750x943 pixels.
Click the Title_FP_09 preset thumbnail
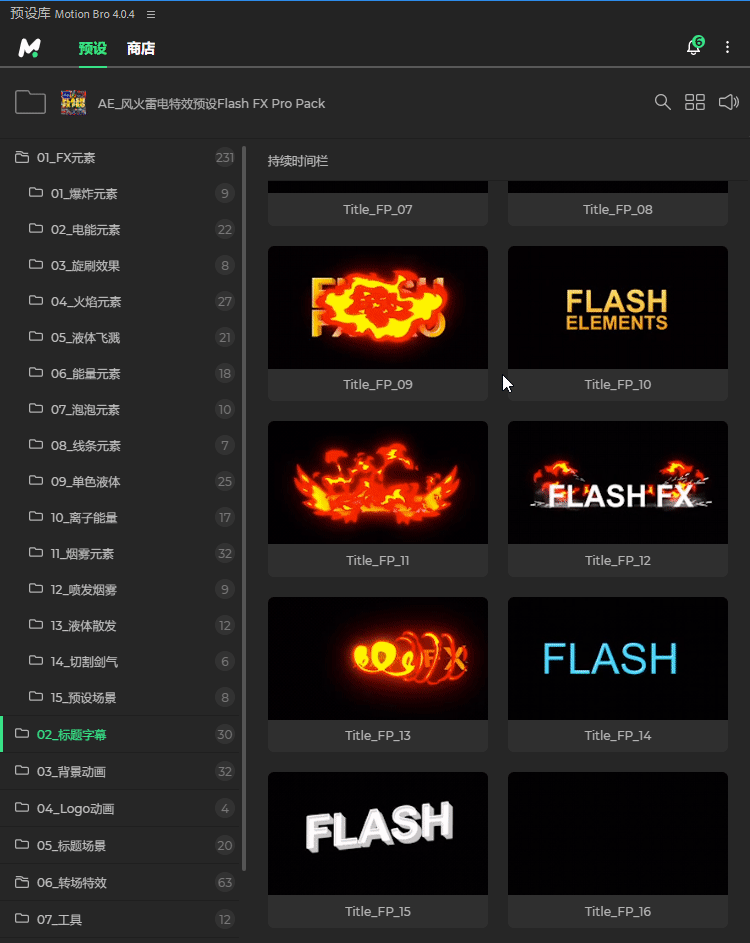point(378,307)
